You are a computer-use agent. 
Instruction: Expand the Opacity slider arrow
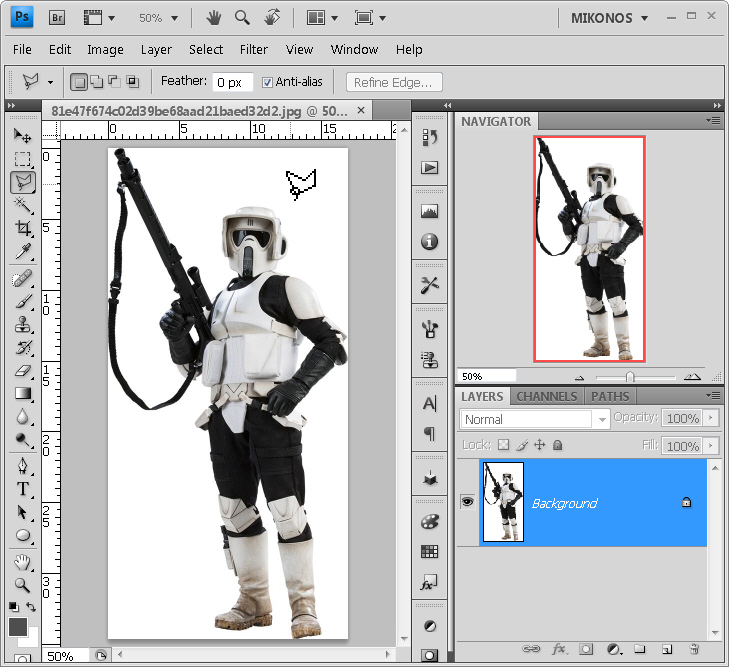(x=710, y=418)
